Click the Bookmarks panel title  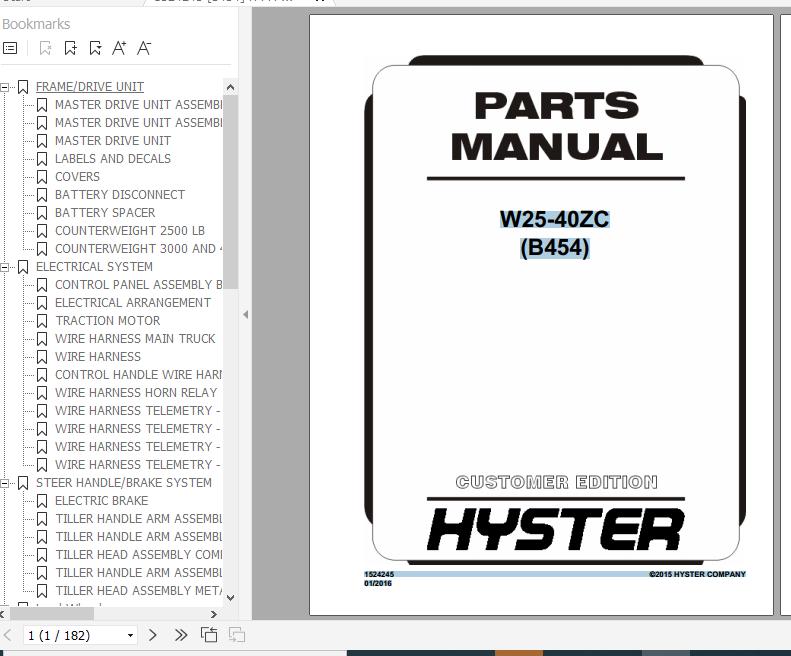(x=36, y=24)
